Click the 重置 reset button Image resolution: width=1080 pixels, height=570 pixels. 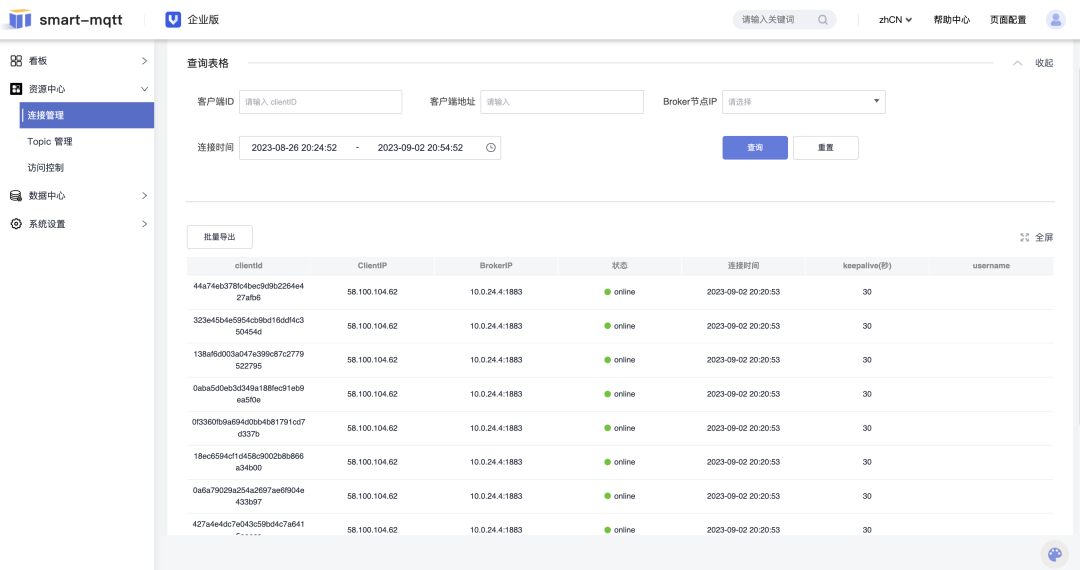click(x=825, y=148)
